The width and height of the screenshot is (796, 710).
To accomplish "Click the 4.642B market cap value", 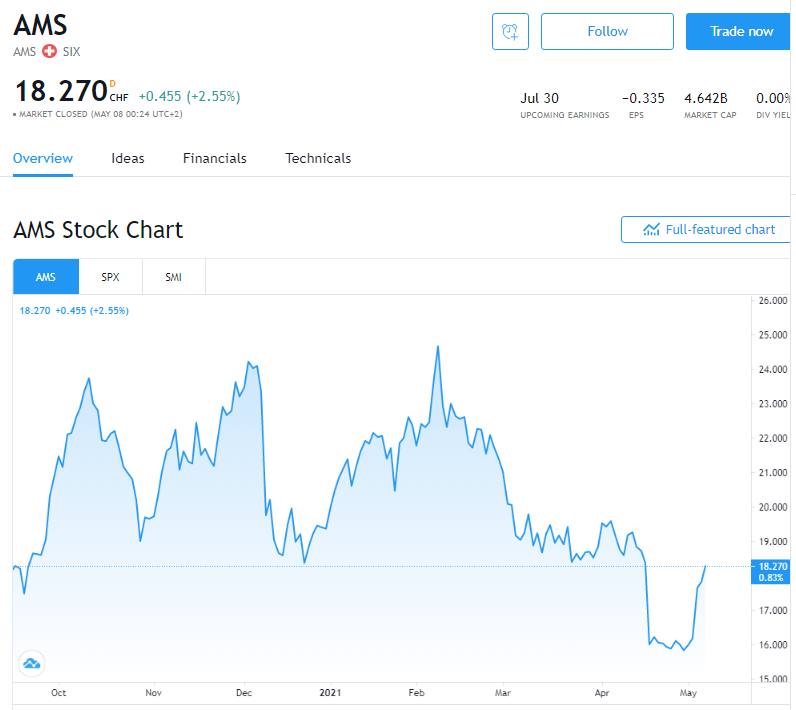I will tap(706, 98).
